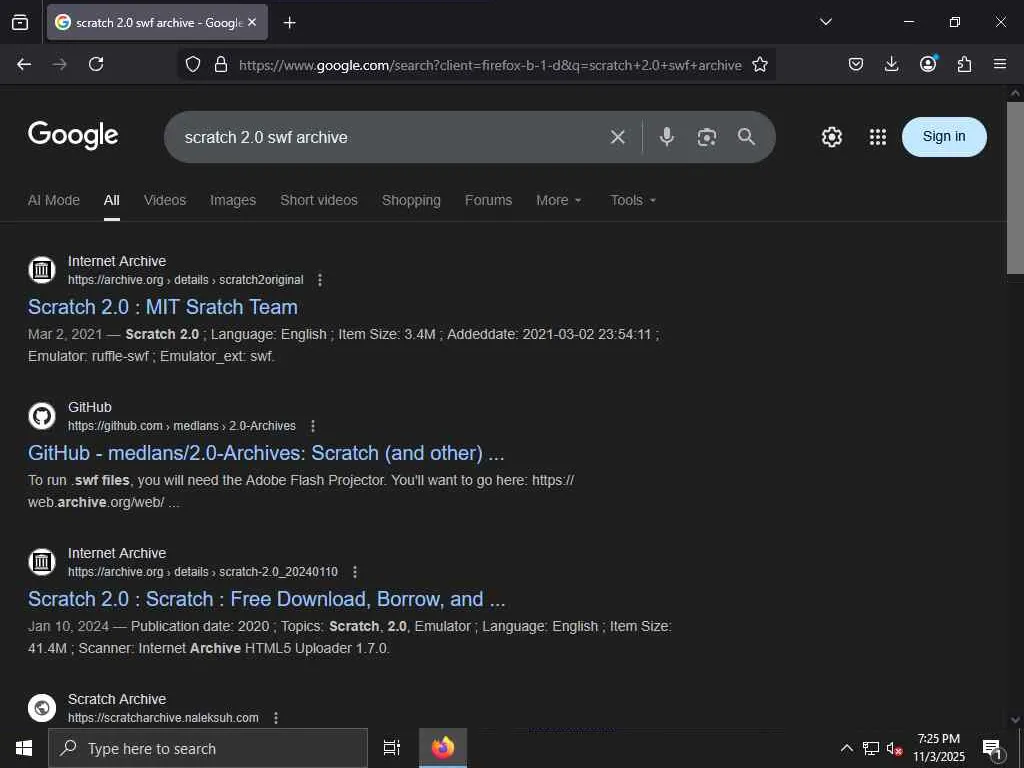Switch to Videos results tab

pyautogui.click(x=165, y=200)
